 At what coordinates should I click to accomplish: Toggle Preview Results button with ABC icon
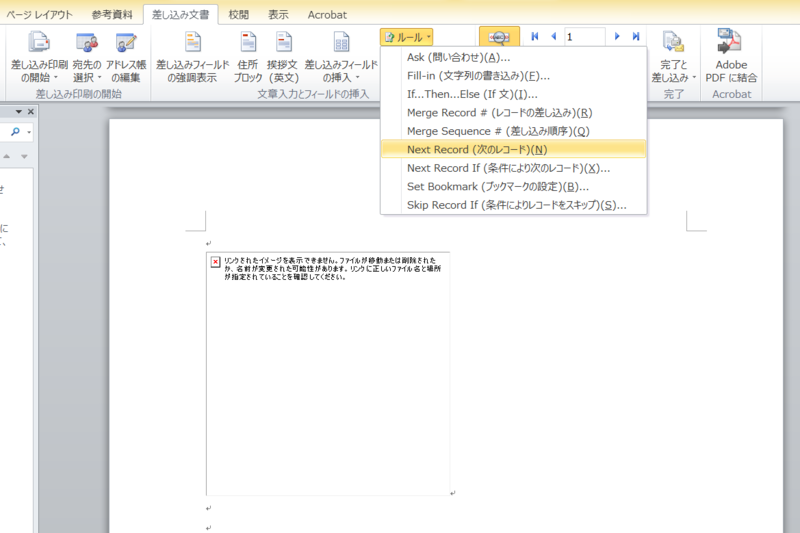click(x=499, y=37)
